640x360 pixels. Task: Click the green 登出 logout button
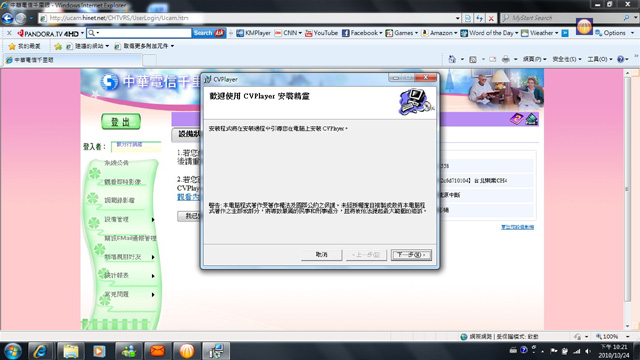pyautogui.click(x=121, y=122)
